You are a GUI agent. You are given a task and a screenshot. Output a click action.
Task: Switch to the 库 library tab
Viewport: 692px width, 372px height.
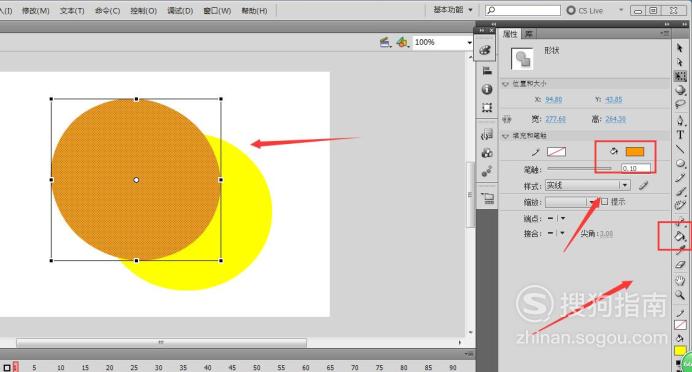tap(529, 34)
